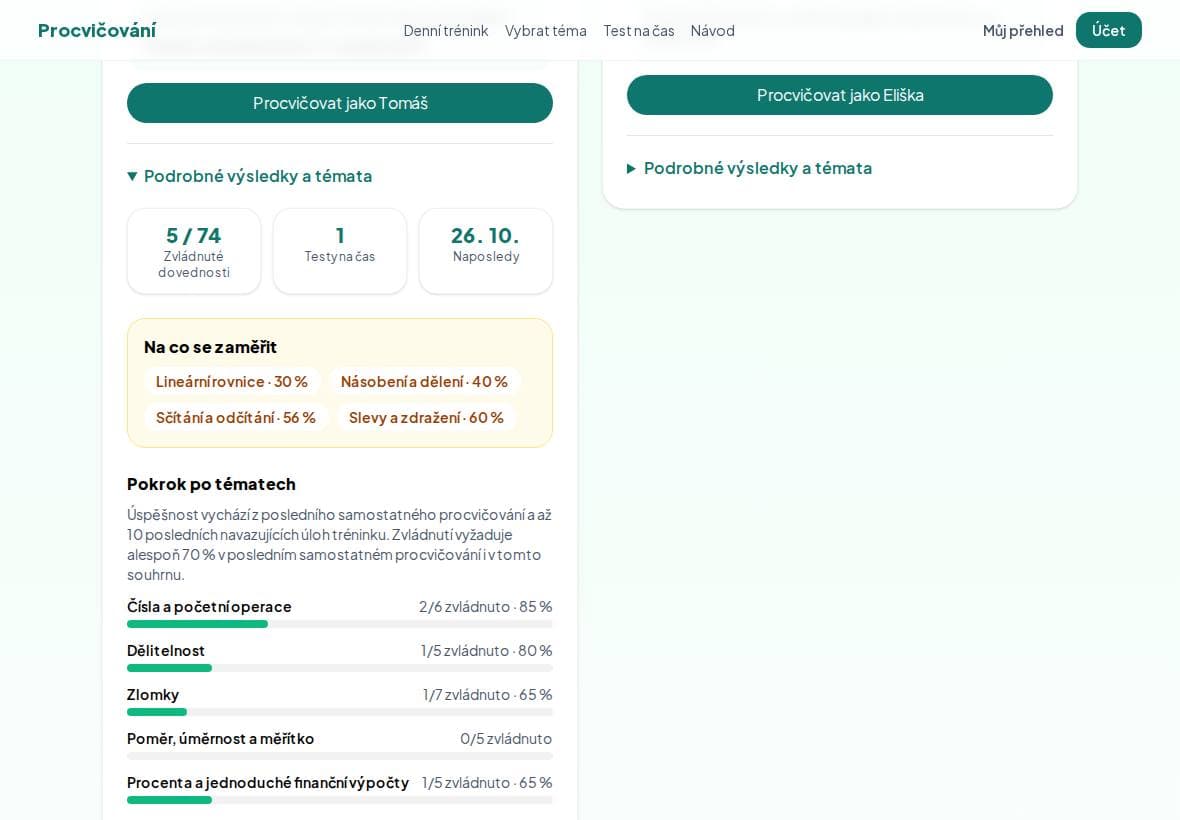The image size is (1180, 820).
Task: Click Procvičovat jako Tomáš button
Action: click(339, 103)
